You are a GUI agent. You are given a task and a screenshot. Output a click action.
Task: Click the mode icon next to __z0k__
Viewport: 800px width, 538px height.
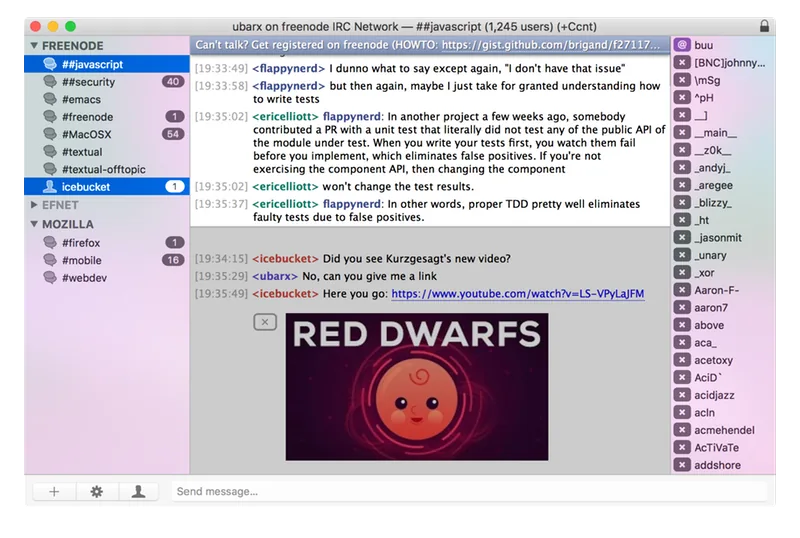(x=682, y=150)
